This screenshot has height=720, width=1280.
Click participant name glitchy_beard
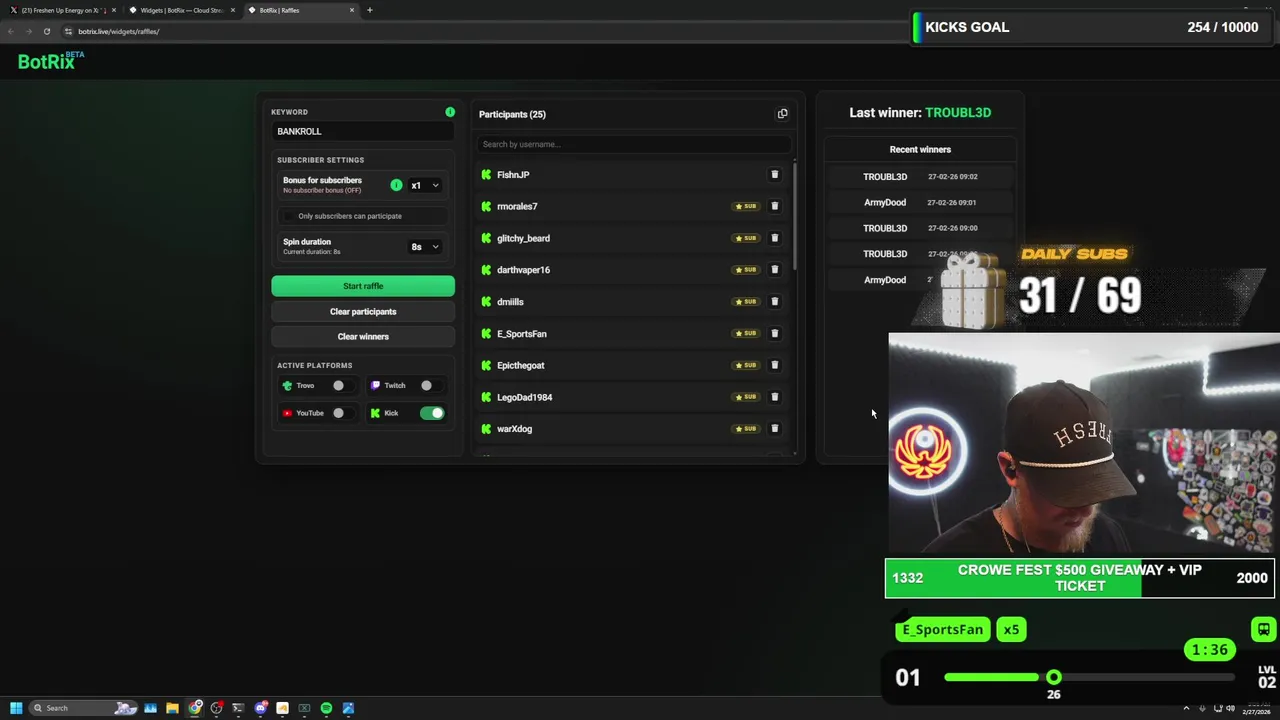click(x=523, y=238)
